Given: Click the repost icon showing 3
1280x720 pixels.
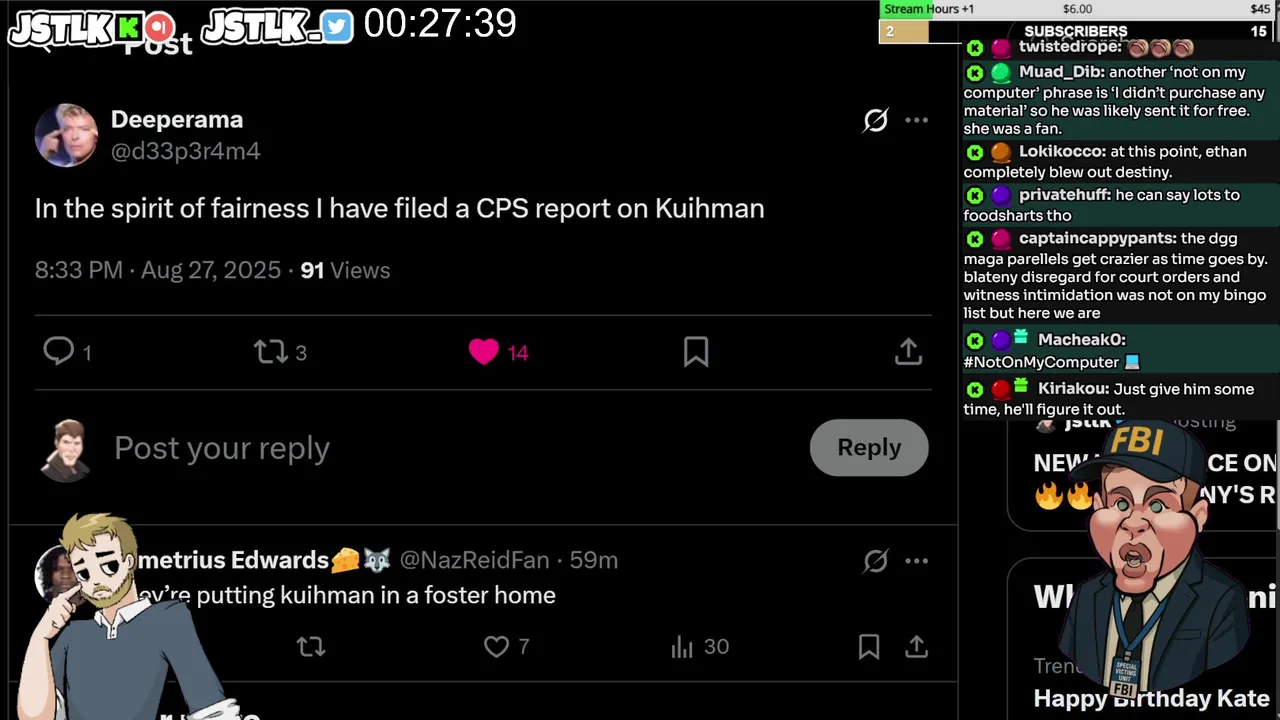Looking at the screenshot, I should [x=270, y=352].
